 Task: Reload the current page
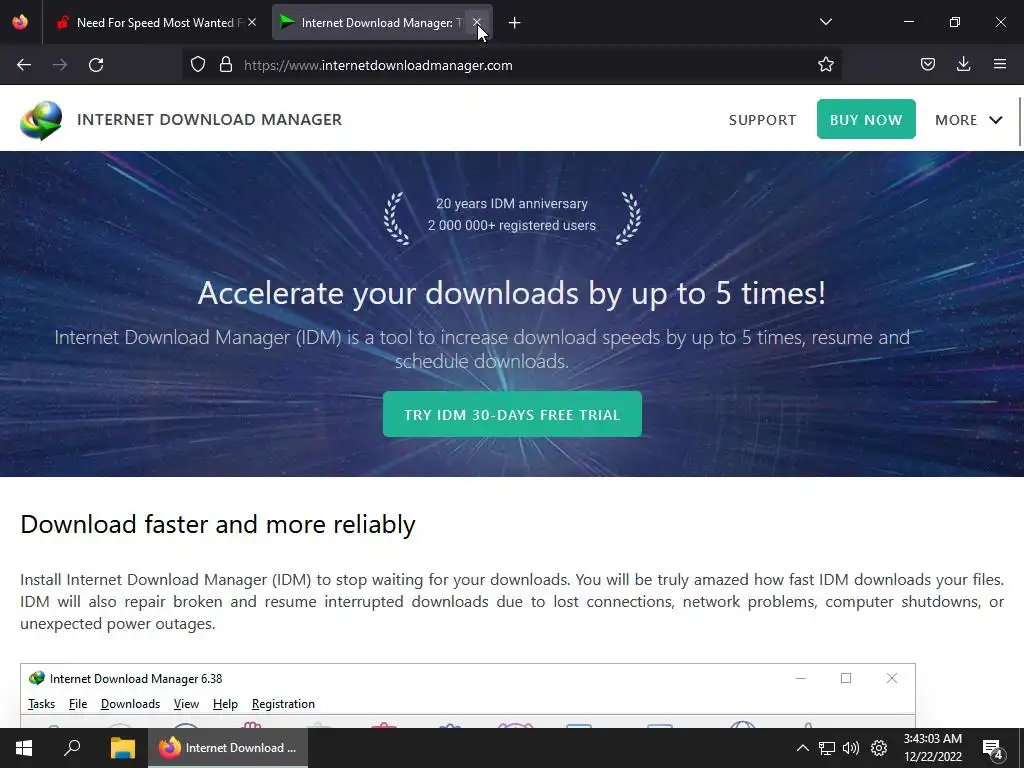pyautogui.click(x=96, y=65)
